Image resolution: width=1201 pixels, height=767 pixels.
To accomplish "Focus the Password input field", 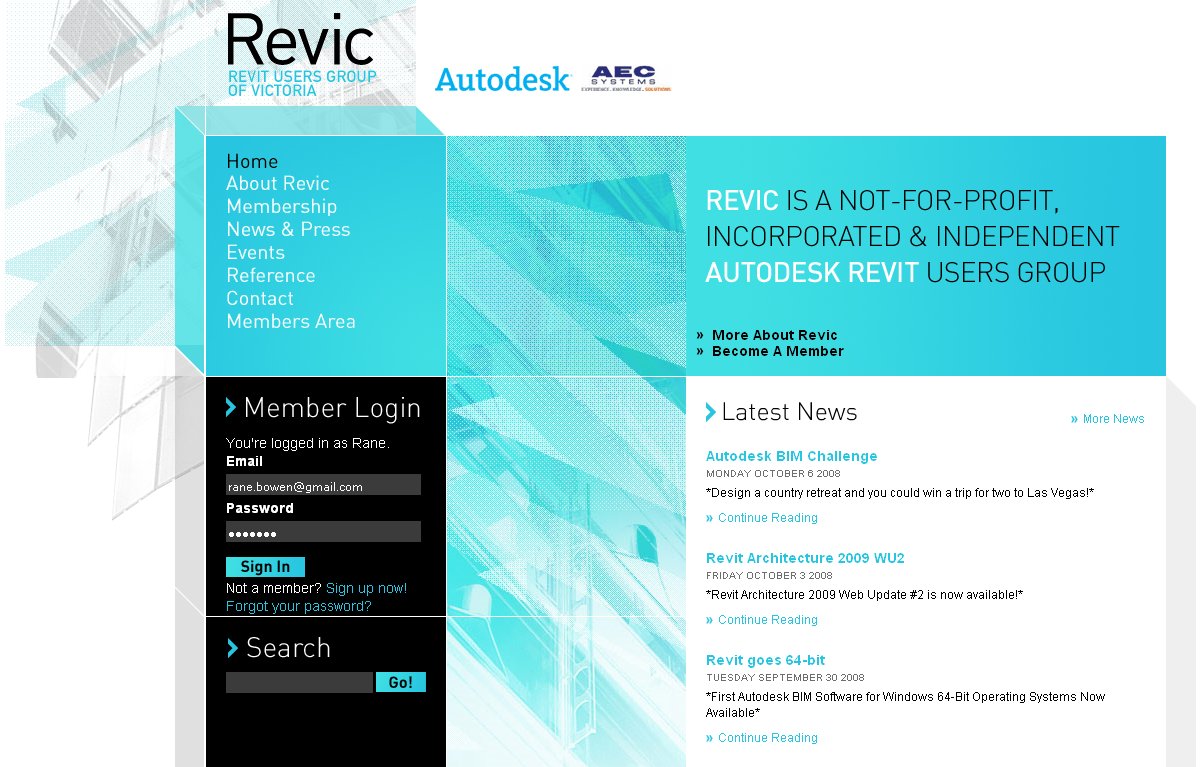I will 323,532.
